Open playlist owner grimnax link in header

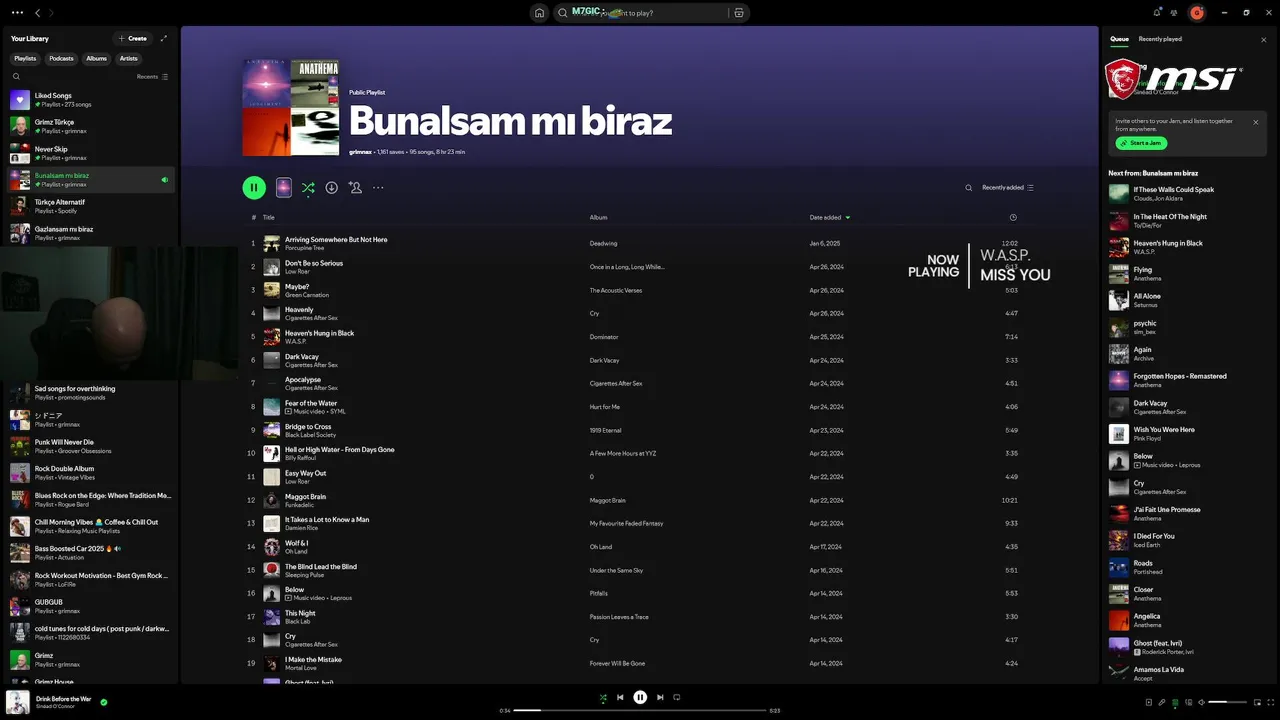point(360,152)
